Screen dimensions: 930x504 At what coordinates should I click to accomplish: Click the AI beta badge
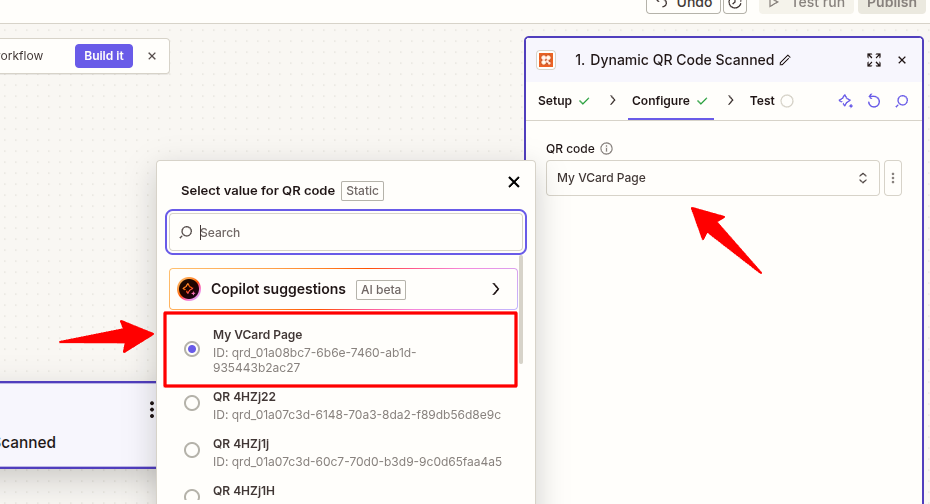coord(381,290)
